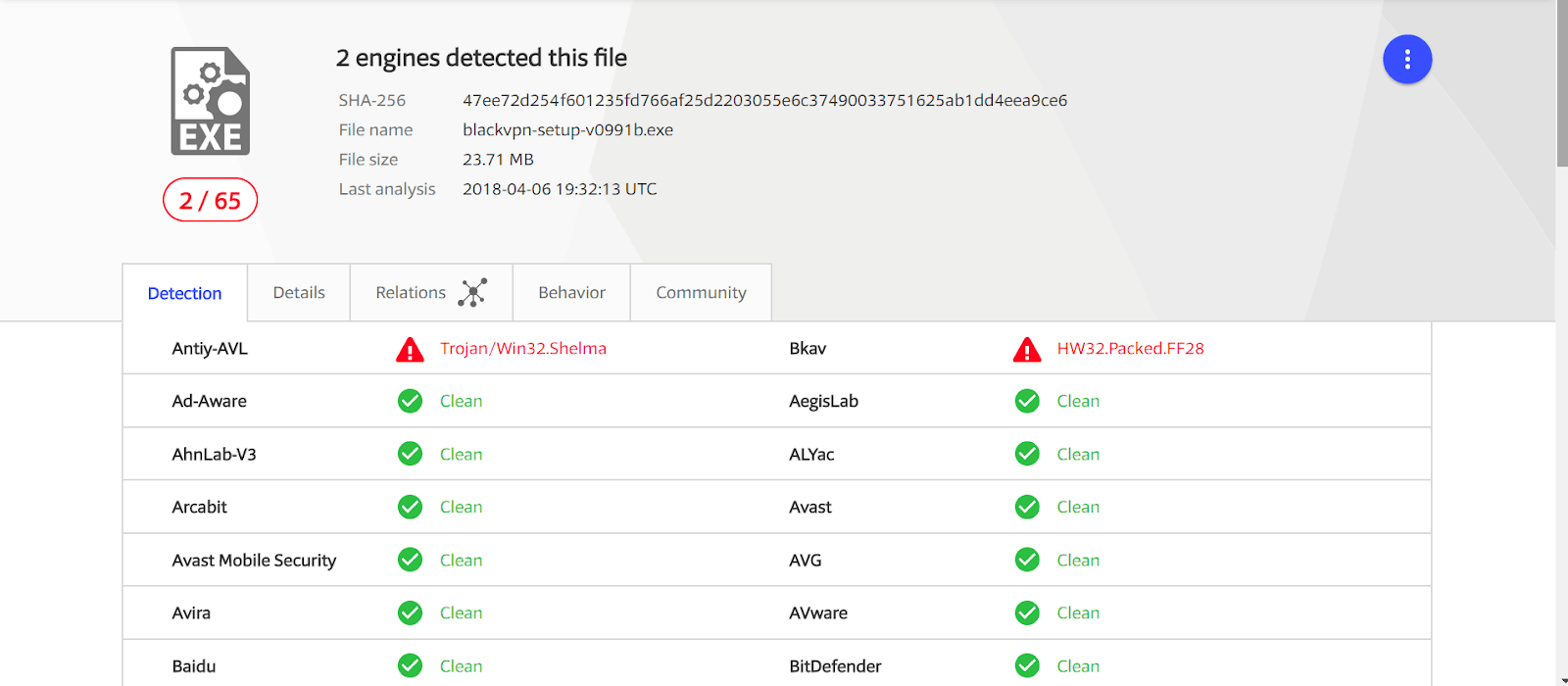
Task: Click the BitDefender engine name
Action: coord(835,665)
